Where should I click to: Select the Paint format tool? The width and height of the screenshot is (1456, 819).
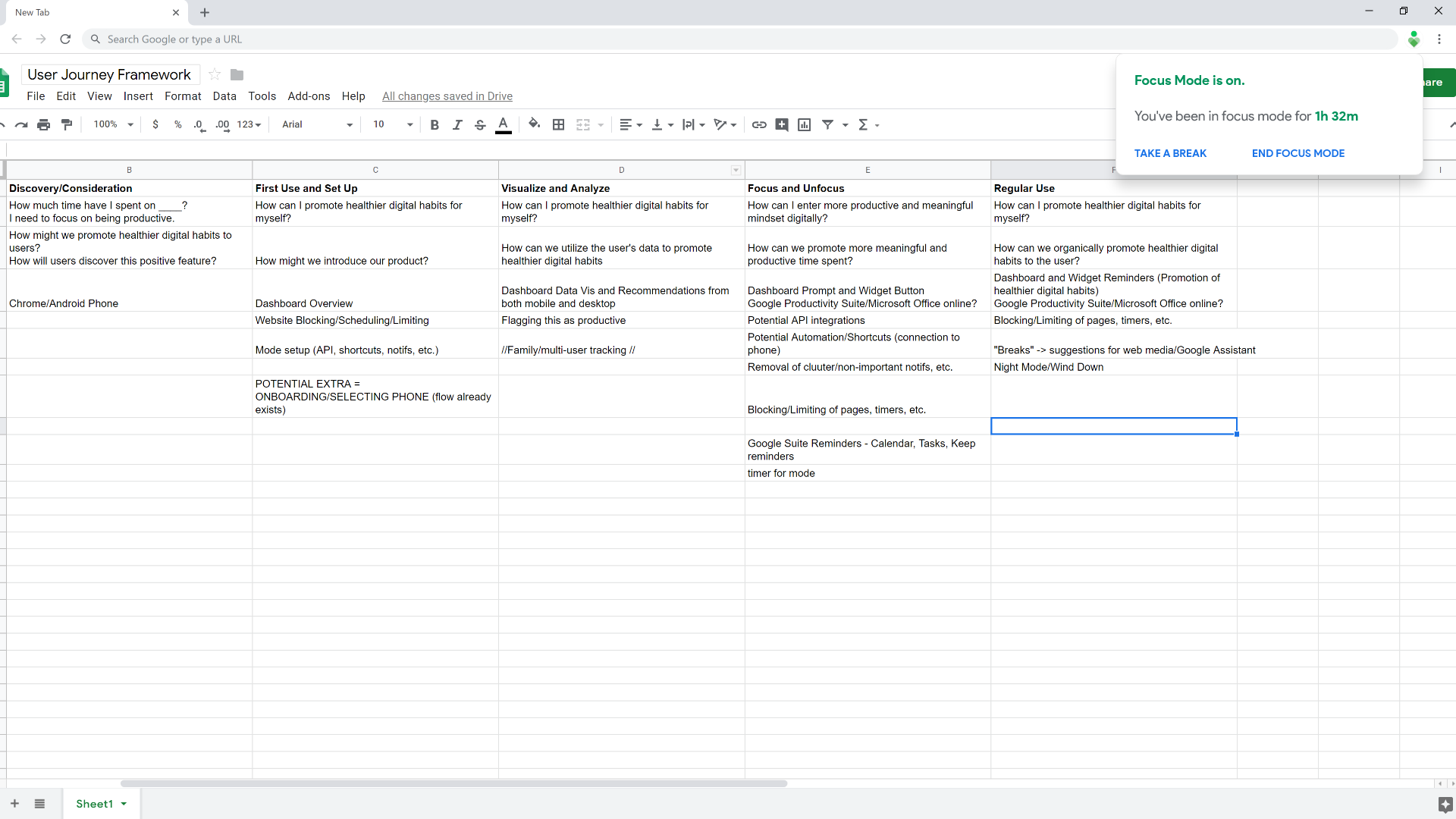click(x=67, y=125)
